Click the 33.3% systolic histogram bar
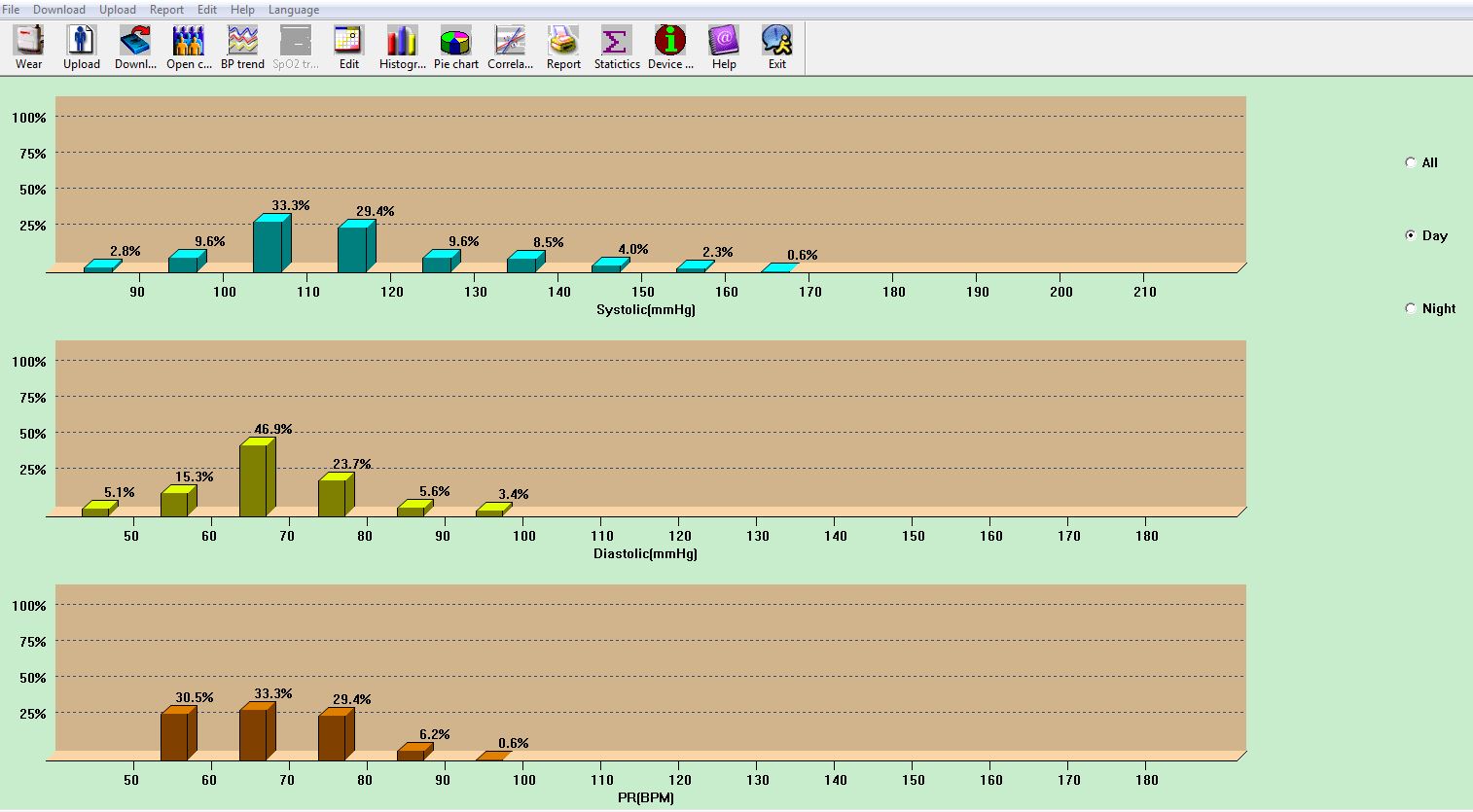 (x=269, y=245)
